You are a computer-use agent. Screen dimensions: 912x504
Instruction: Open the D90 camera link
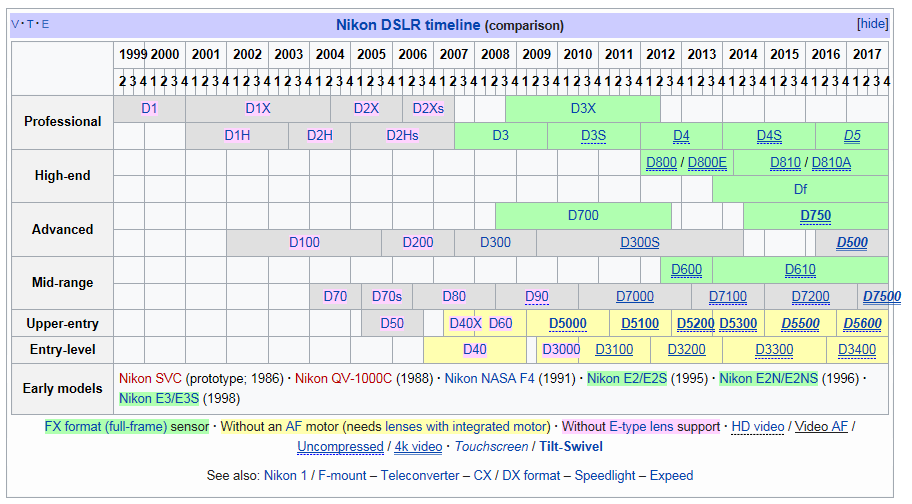point(536,296)
